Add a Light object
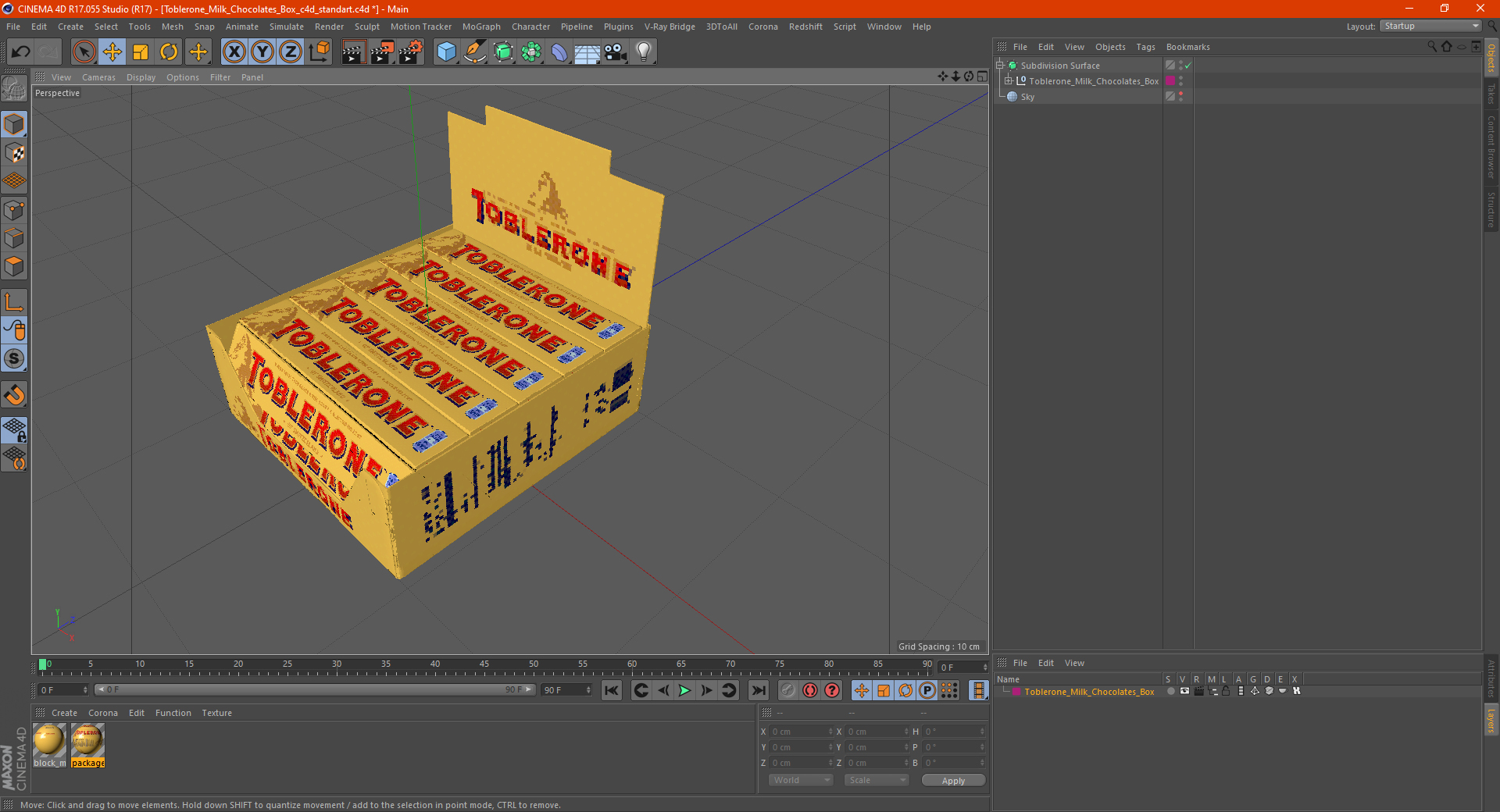The image size is (1500, 812). (x=644, y=52)
